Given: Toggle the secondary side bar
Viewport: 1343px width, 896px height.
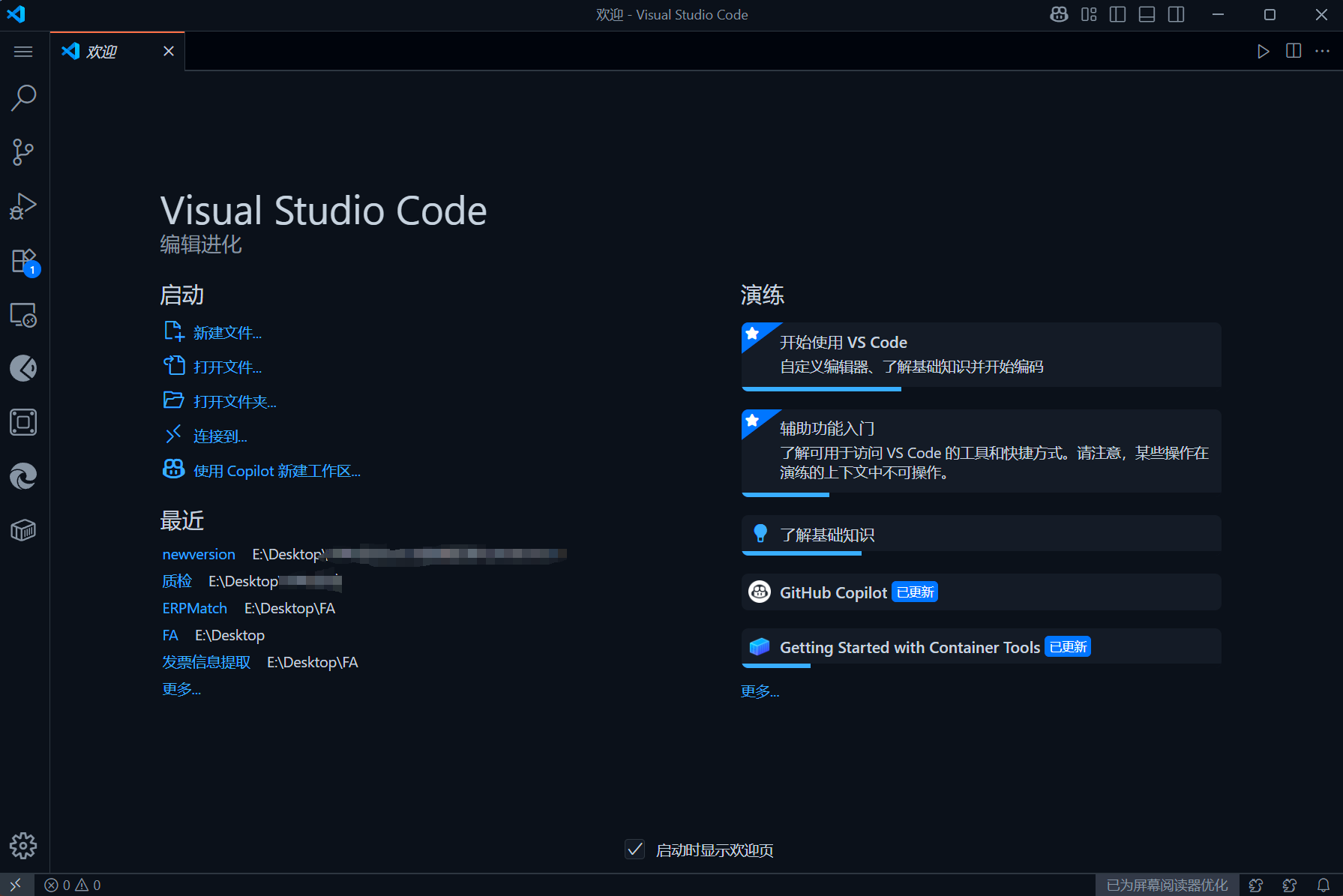Looking at the screenshot, I should click(1177, 14).
